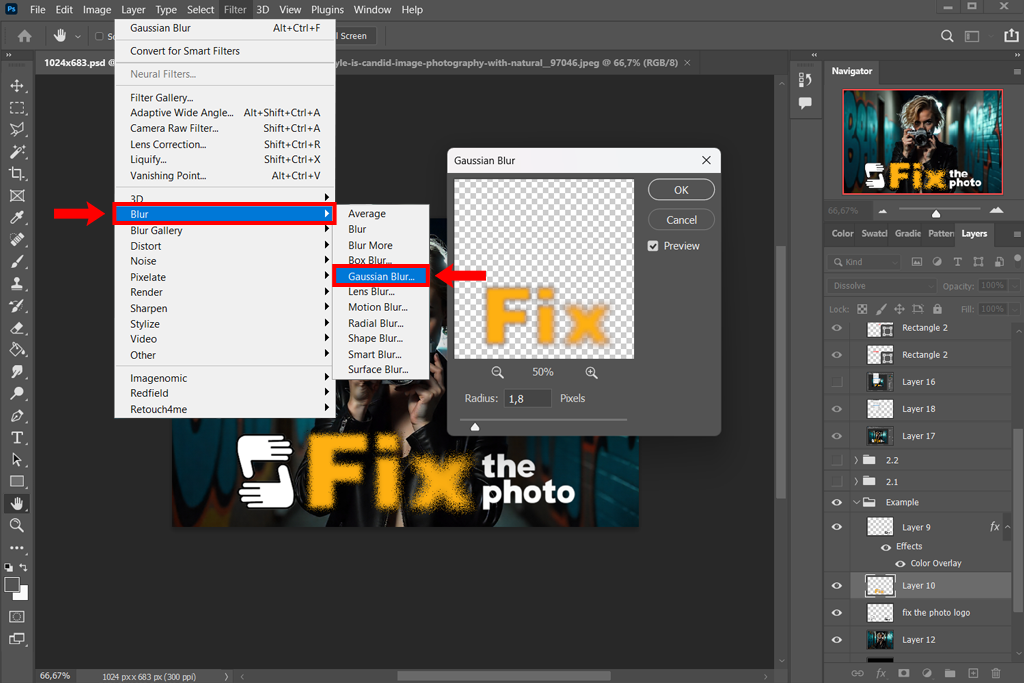Select the History Brush tool

[x=17, y=306]
